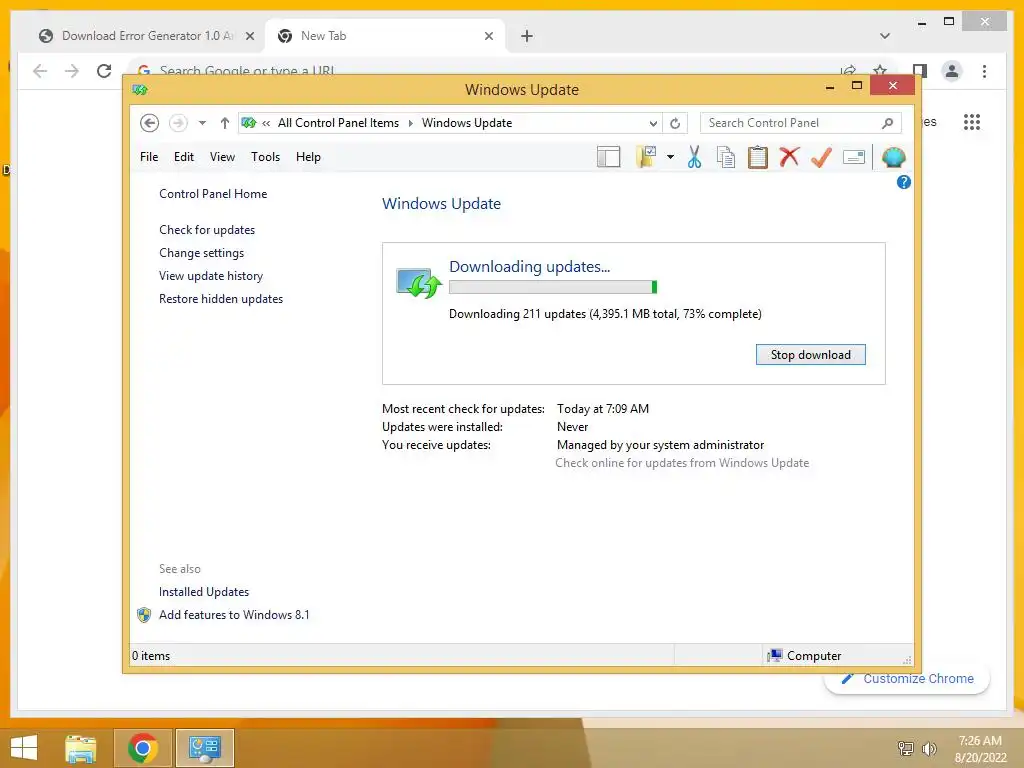Click the download progress bar
The image size is (1024, 768).
click(553, 287)
